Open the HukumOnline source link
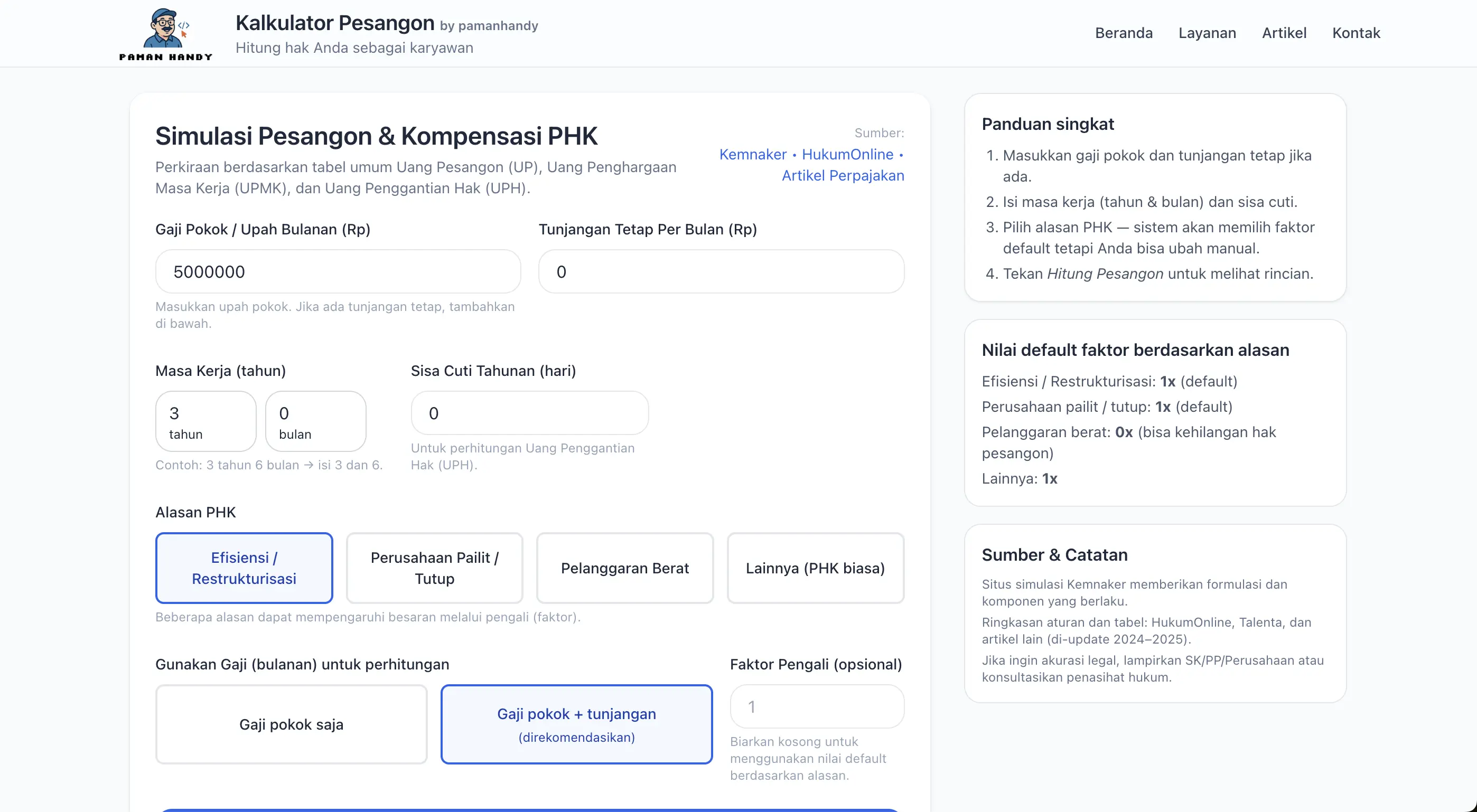1477x812 pixels. 847,154
